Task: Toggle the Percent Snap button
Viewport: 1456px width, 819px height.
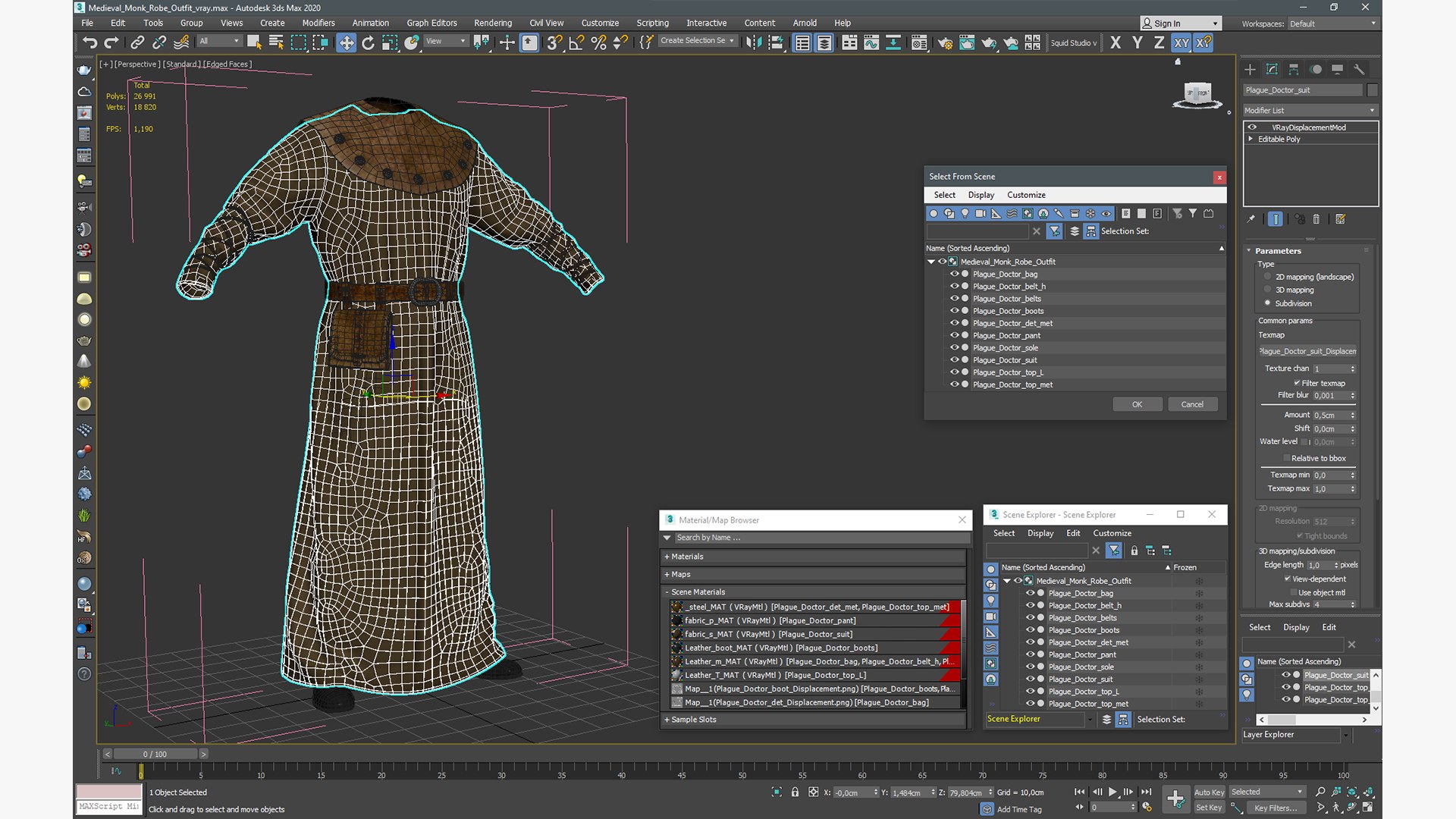Action: (x=598, y=42)
